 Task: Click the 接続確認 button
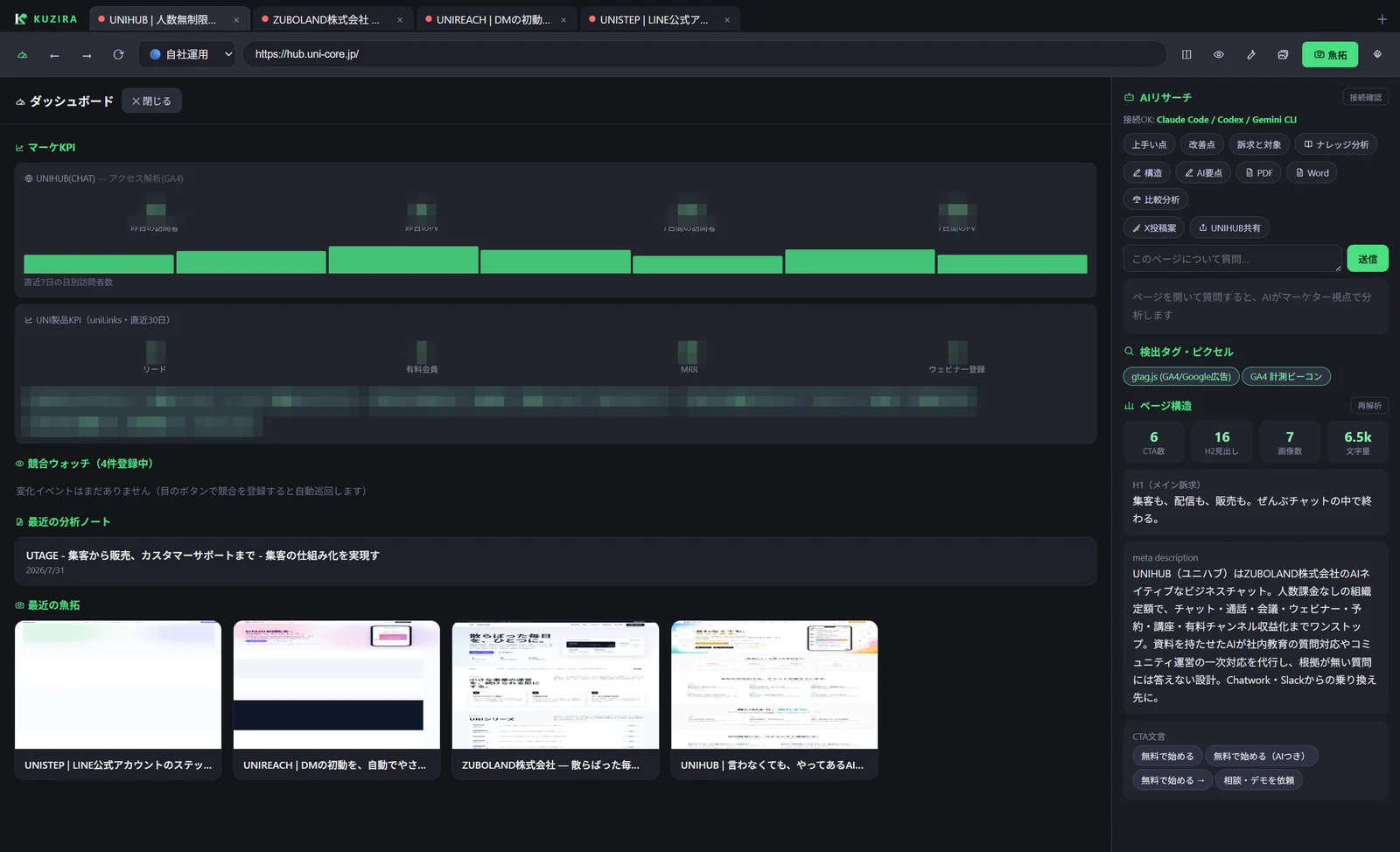point(1365,97)
